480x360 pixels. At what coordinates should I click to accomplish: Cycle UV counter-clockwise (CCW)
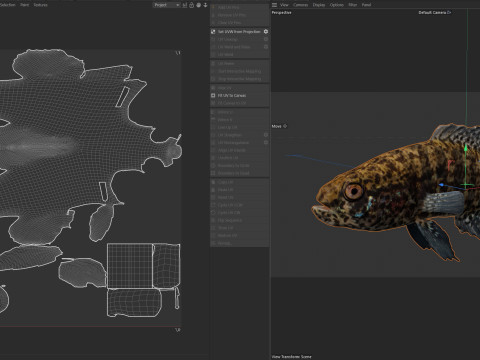coord(239,205)
